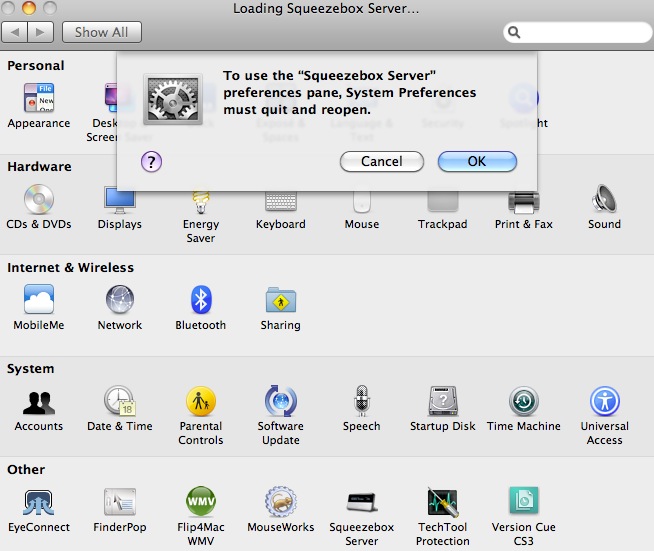Open the Squeezebox Server preference pane

(x=361, y=503)
